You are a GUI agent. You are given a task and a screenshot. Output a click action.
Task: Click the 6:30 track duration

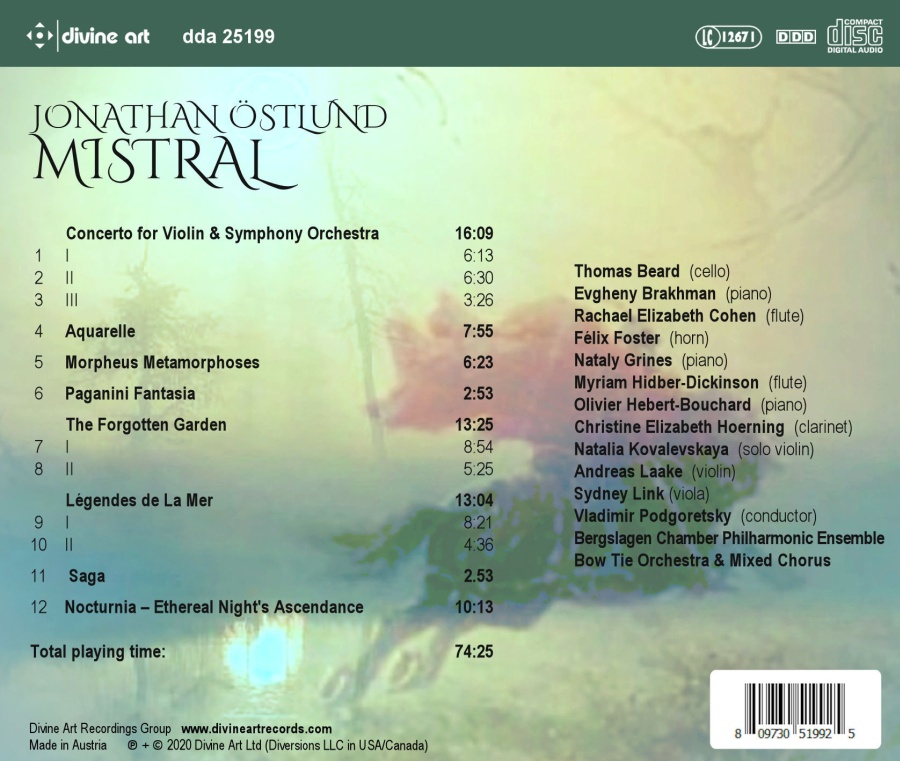point(478,278)
